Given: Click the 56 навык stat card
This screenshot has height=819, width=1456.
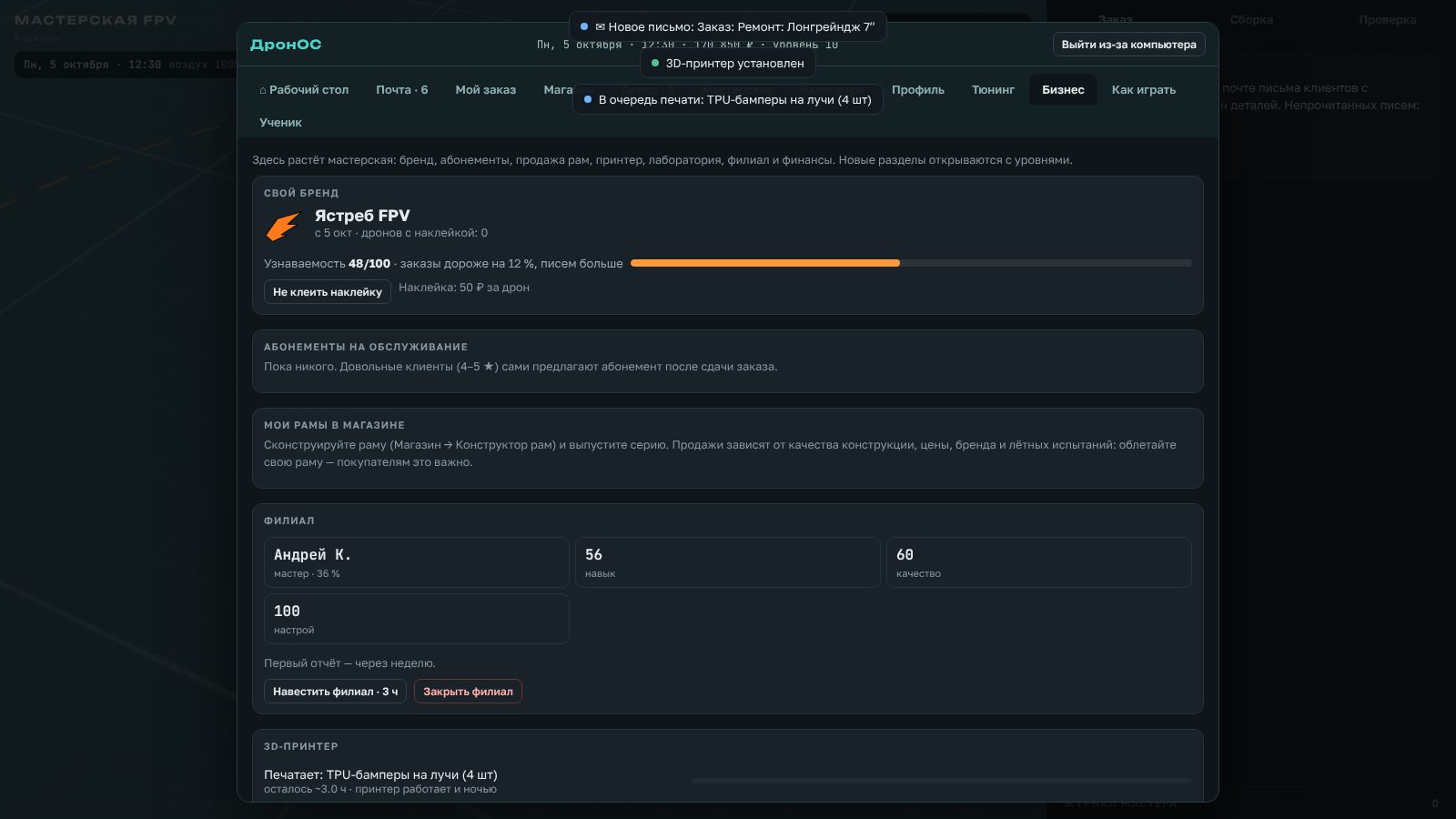Looking at the screenshot, I should pos(728,562).
